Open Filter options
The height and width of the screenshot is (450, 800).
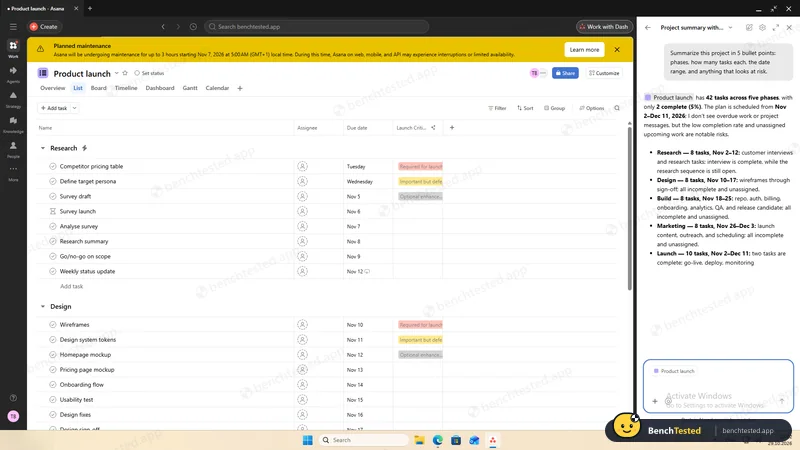coord(497,108)
